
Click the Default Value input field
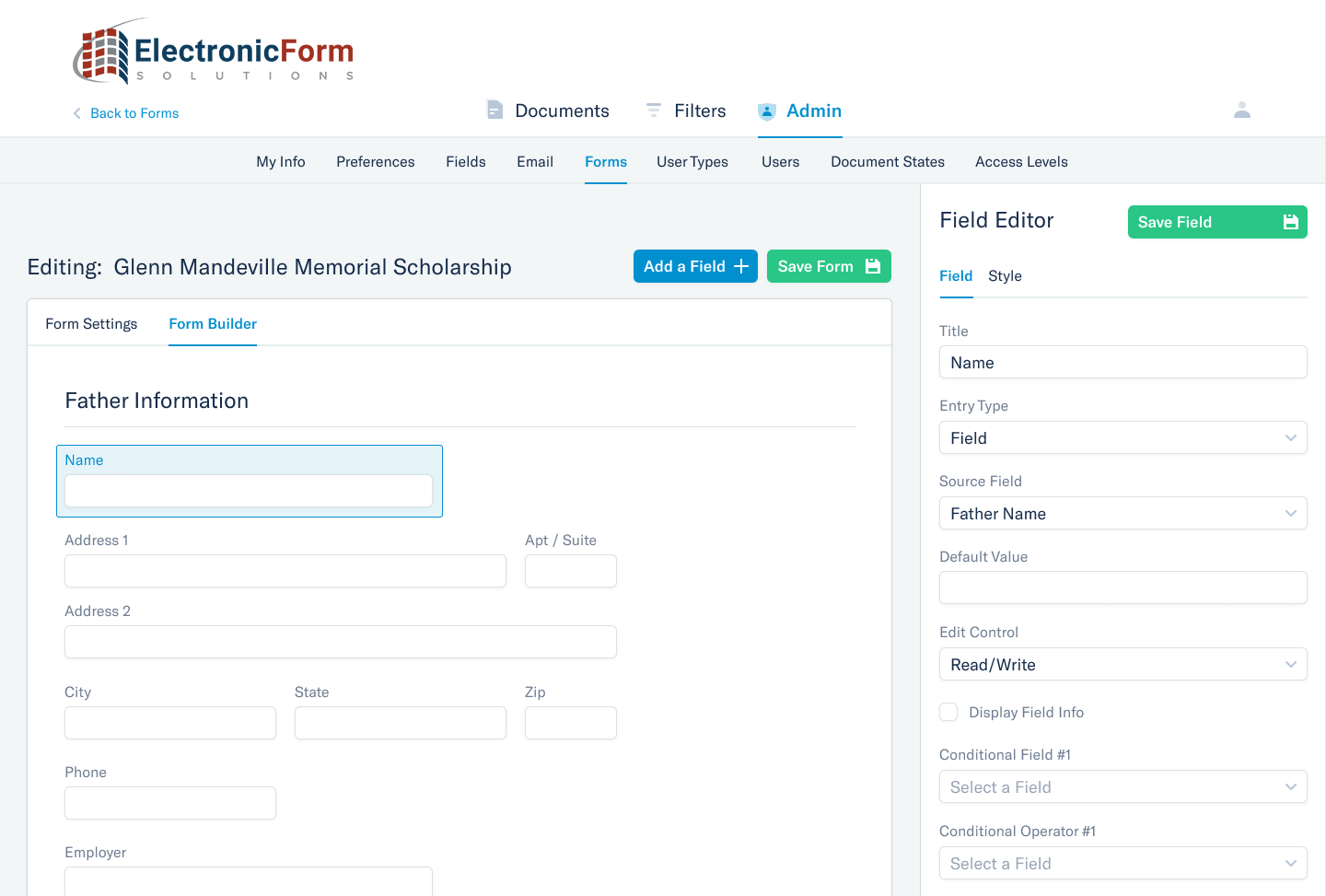pos(1122,587)
